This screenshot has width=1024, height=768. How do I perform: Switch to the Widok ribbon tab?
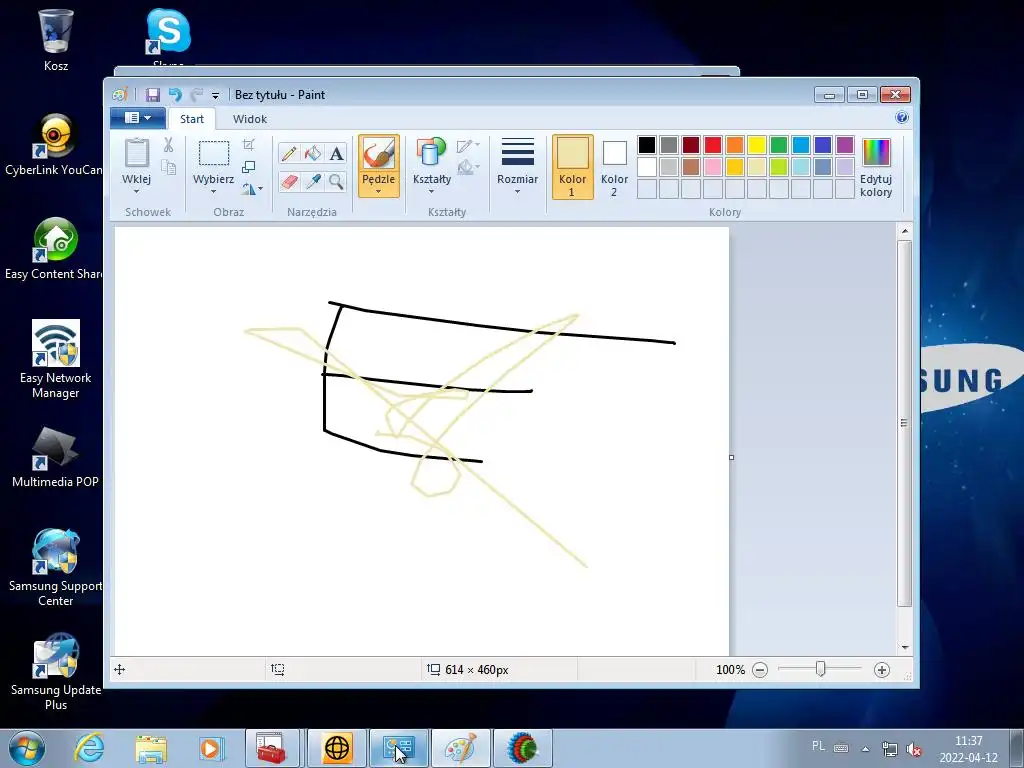[x=250, y=119]
